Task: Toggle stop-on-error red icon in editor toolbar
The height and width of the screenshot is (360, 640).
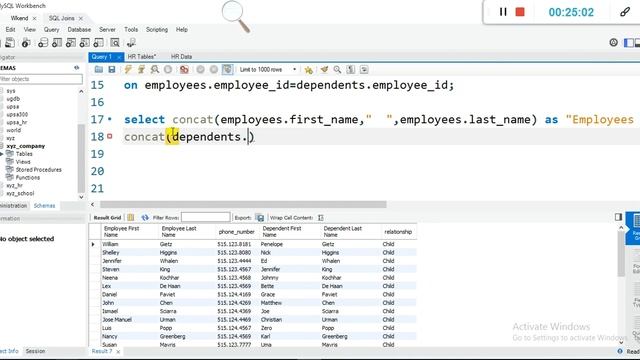Action: click(x=184, y=69)
